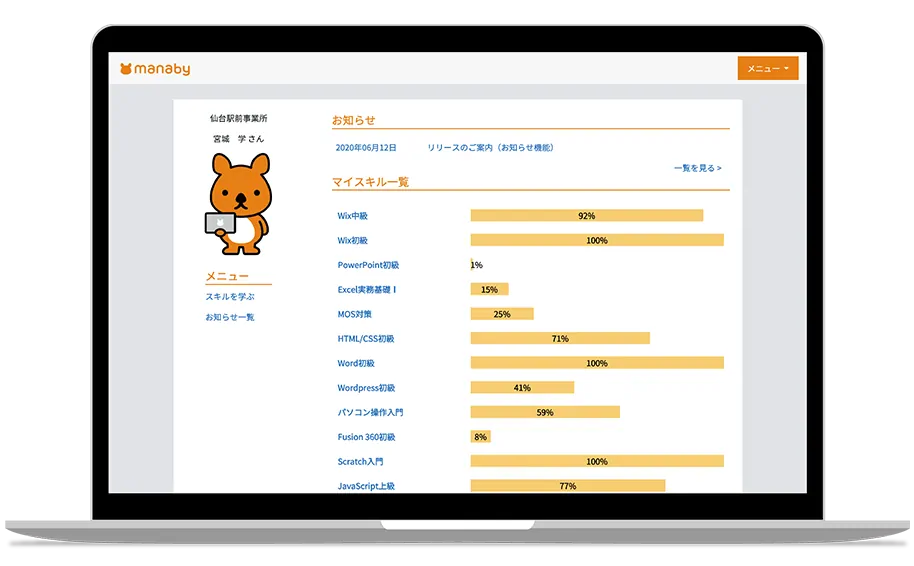The image size is (914, 566).
Task: Click the manaby logo in header
Action: tap(155, 69)
